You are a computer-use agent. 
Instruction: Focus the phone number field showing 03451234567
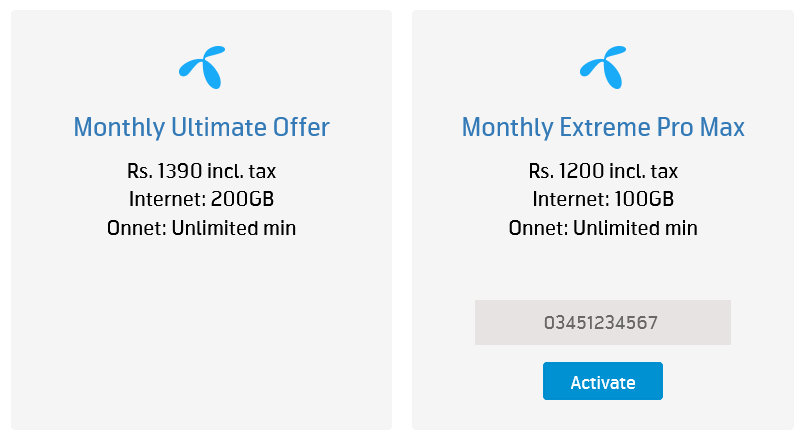(602, 323)
